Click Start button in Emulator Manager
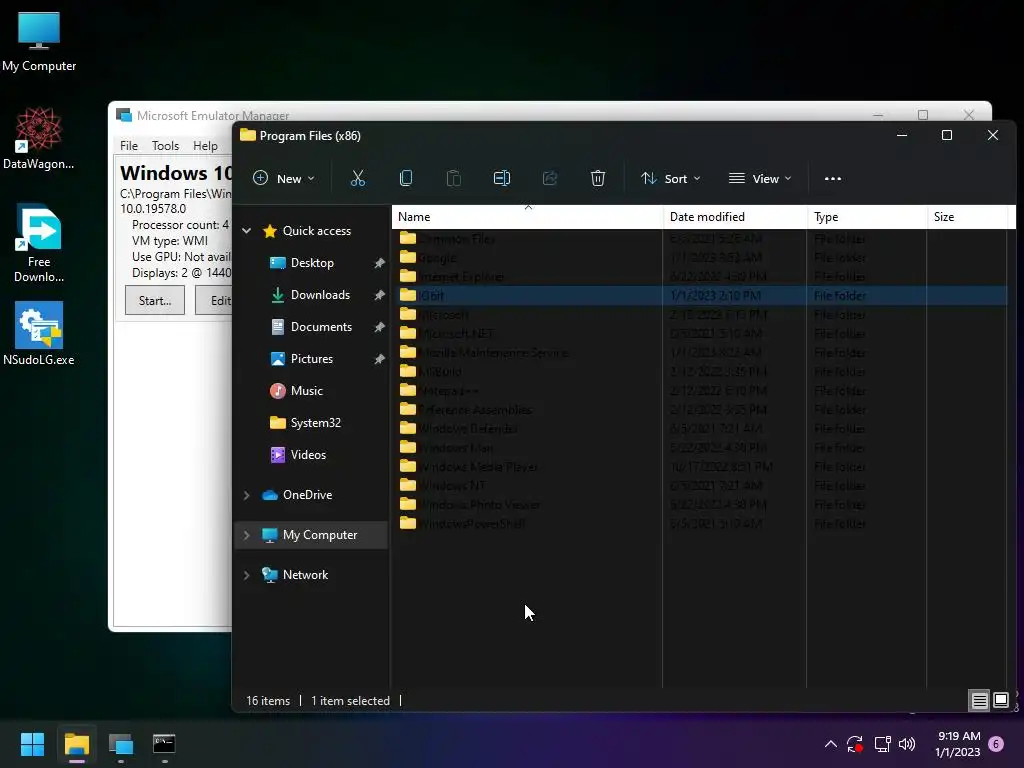Screen dimensions: 1024x768 [155, 300]
